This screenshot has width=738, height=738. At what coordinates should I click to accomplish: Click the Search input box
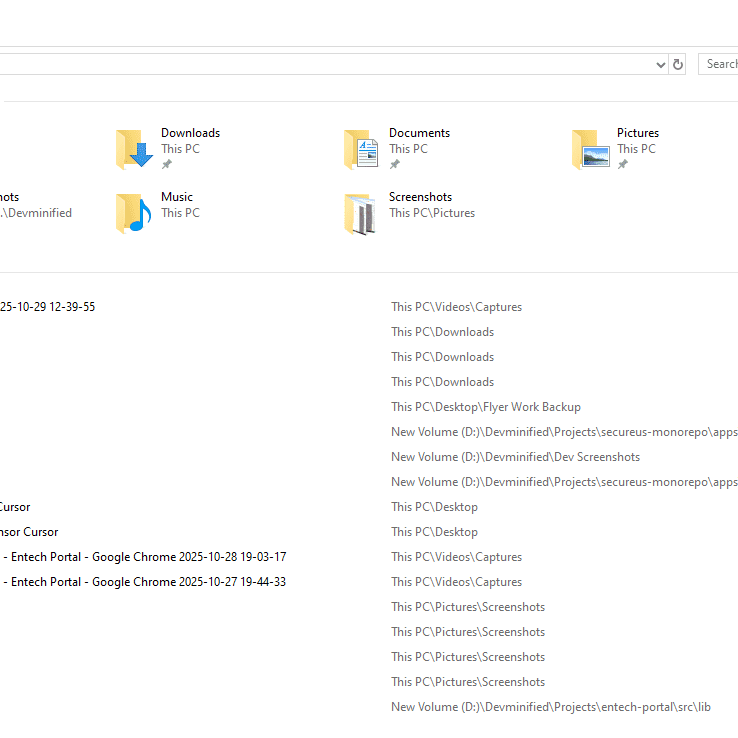click(718, 64)
